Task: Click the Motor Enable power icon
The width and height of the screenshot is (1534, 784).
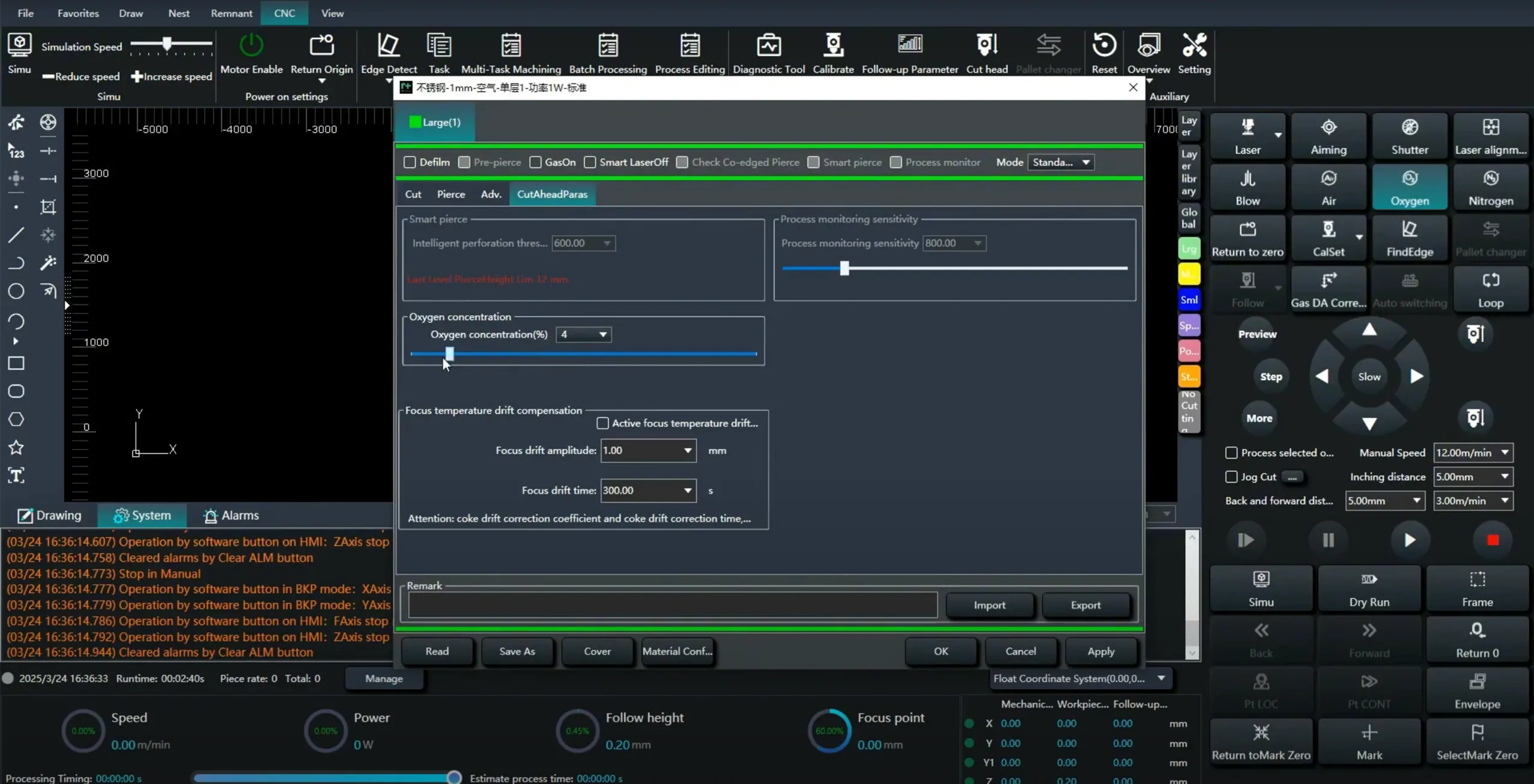Action: (251, 45)
